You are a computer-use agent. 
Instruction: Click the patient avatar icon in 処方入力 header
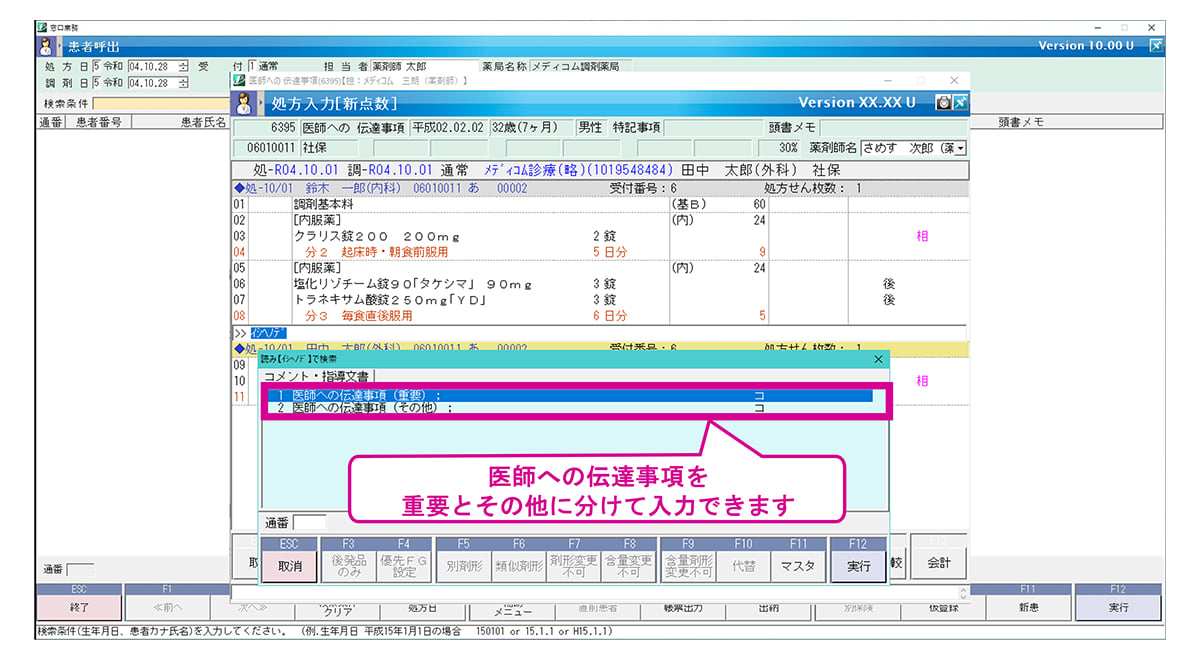point(243,103)
